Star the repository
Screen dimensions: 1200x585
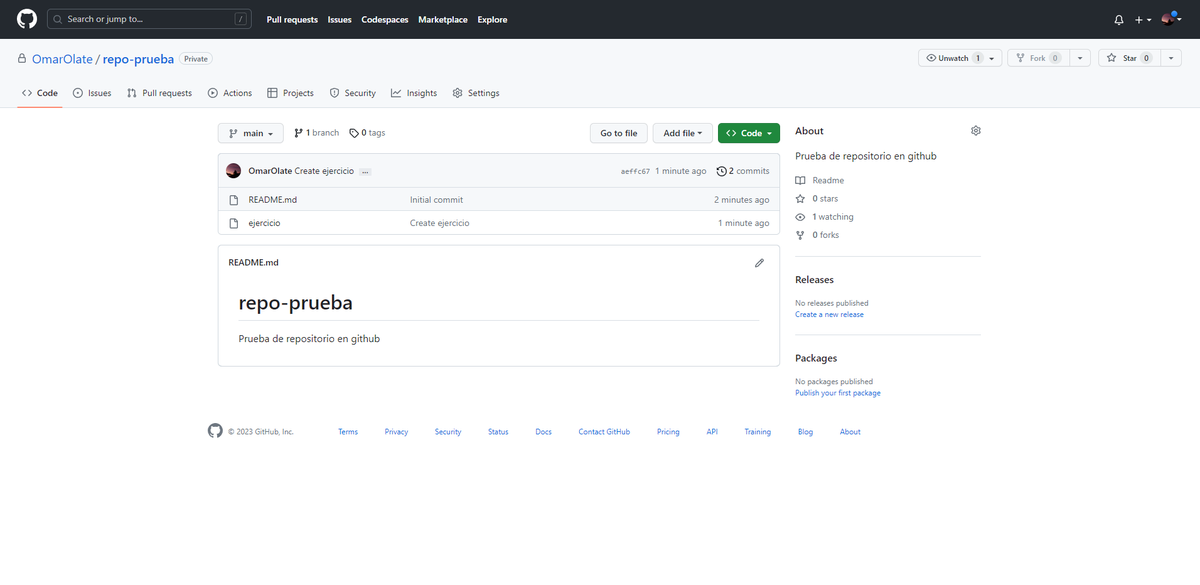1129,58
